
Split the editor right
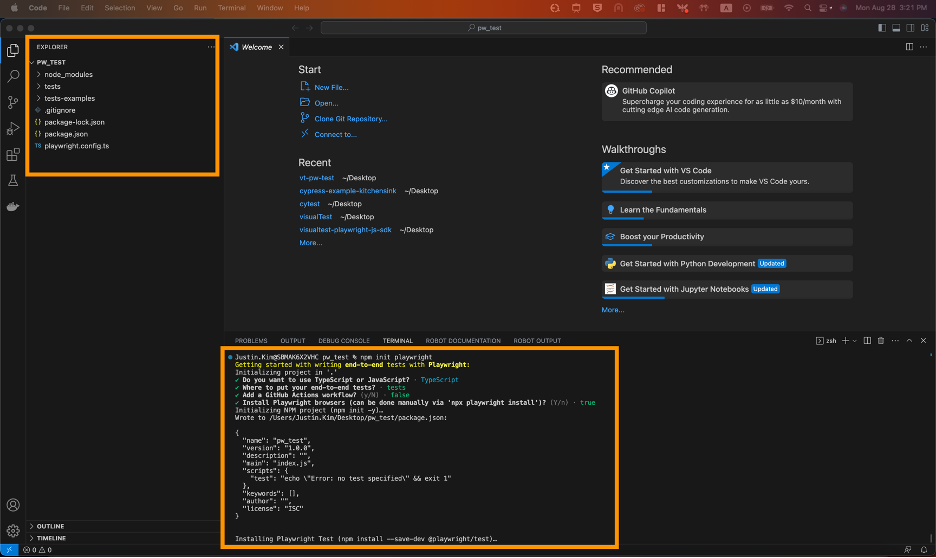909,47
